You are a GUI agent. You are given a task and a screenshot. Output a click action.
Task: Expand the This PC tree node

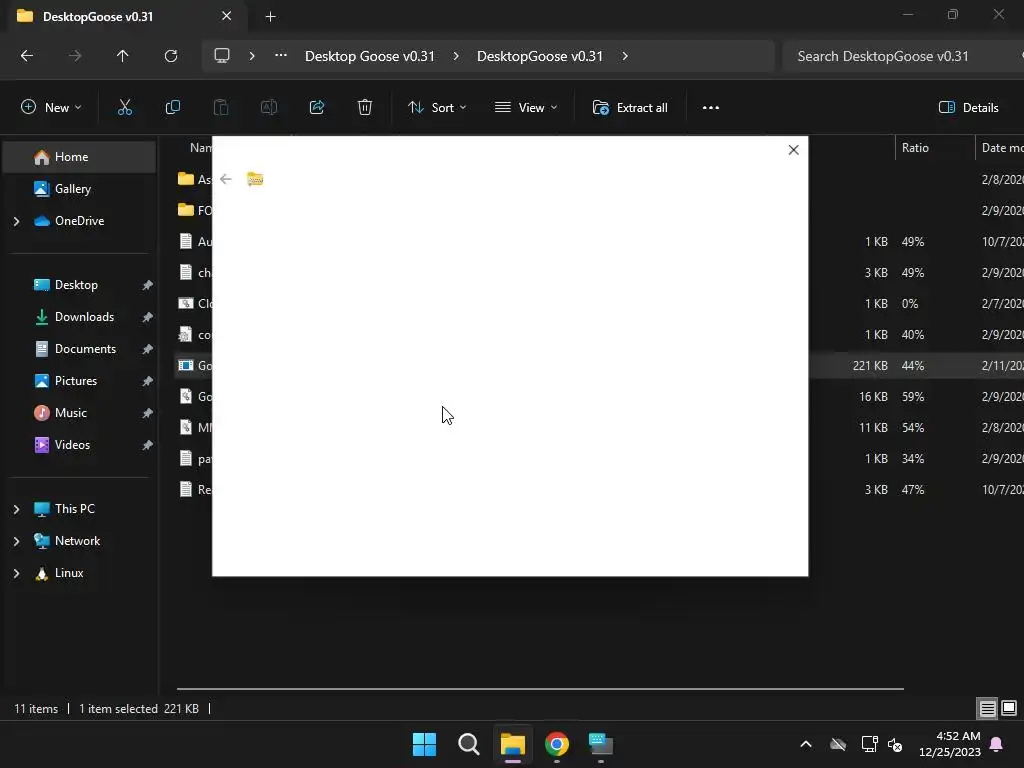pyautogui.click(x=16, y=509)
